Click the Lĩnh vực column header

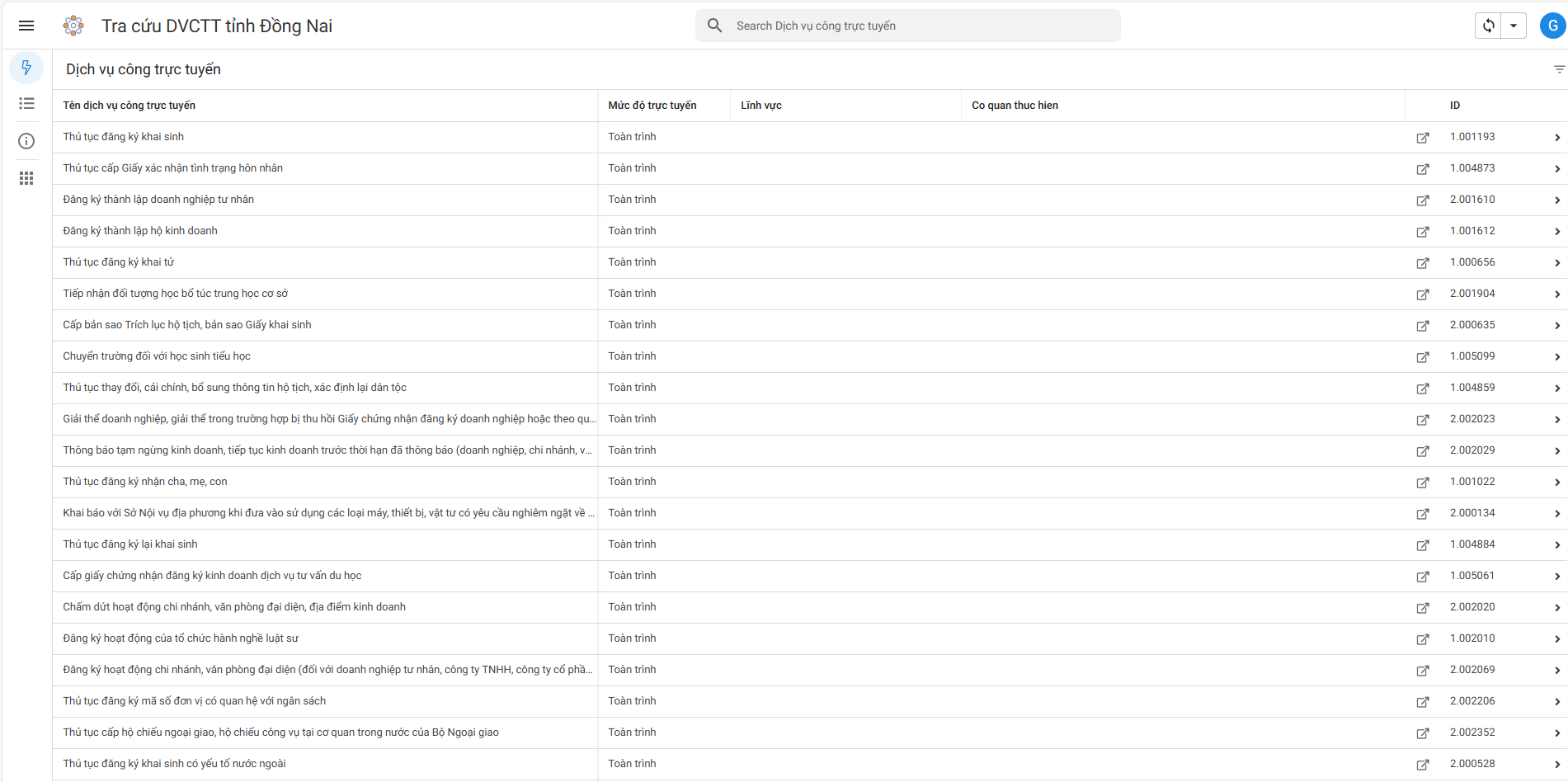(x=760, y=106)
